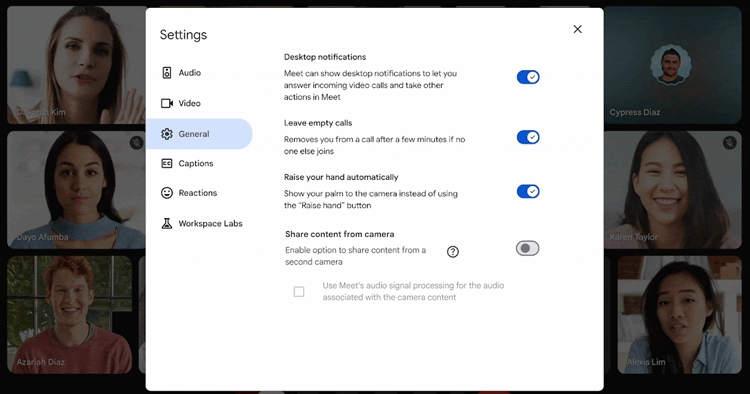Select Karen Taylor's video tile
The width and height of the screenshot is (750, 394).
click(x=673, y=190)
